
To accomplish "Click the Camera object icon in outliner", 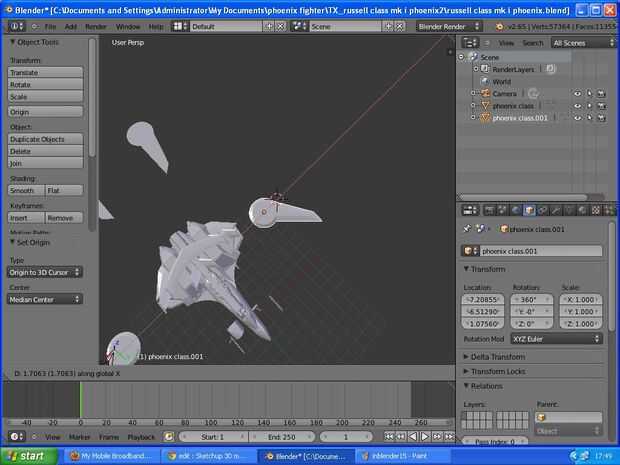I will pyautogui.click(x=485, y=93).
